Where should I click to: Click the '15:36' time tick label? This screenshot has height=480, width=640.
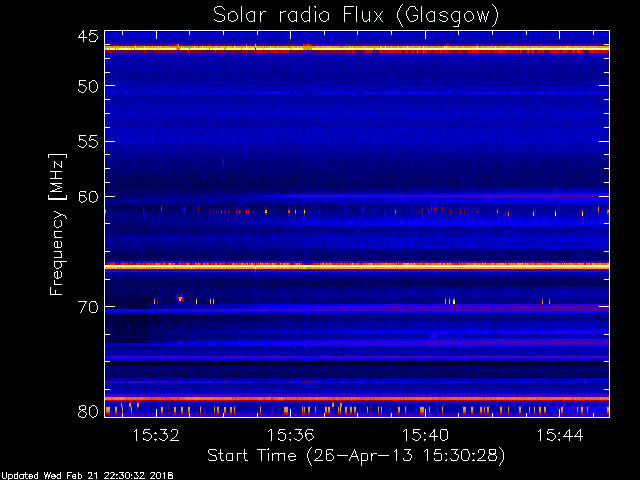291,435
